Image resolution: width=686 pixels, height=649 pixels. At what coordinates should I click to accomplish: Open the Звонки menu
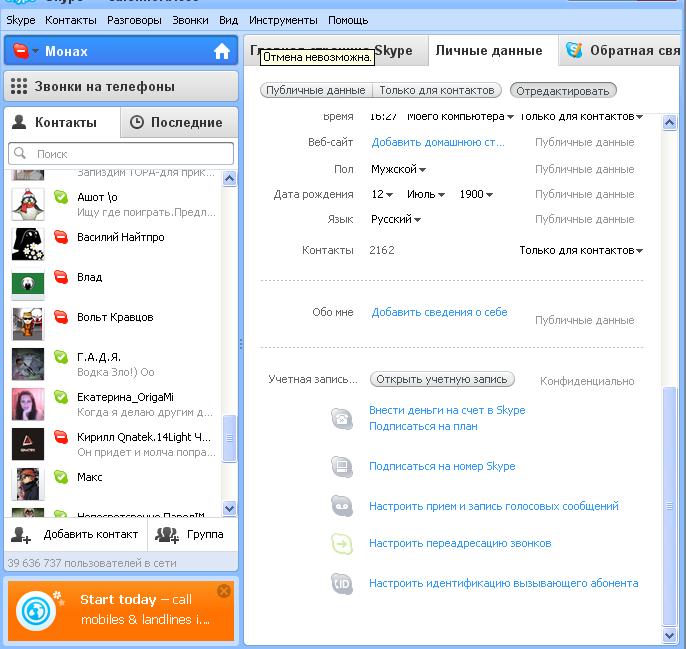[190, 20]
